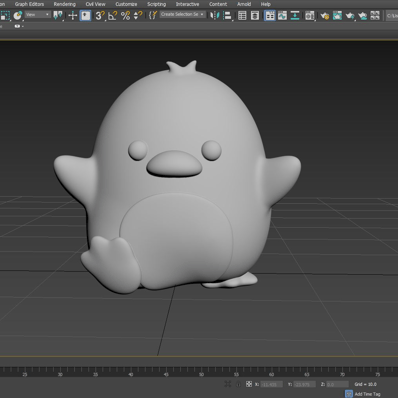Toggle Isolate Selection in status bar
This screenshot has height=398, width=398.
click(228, 384)
